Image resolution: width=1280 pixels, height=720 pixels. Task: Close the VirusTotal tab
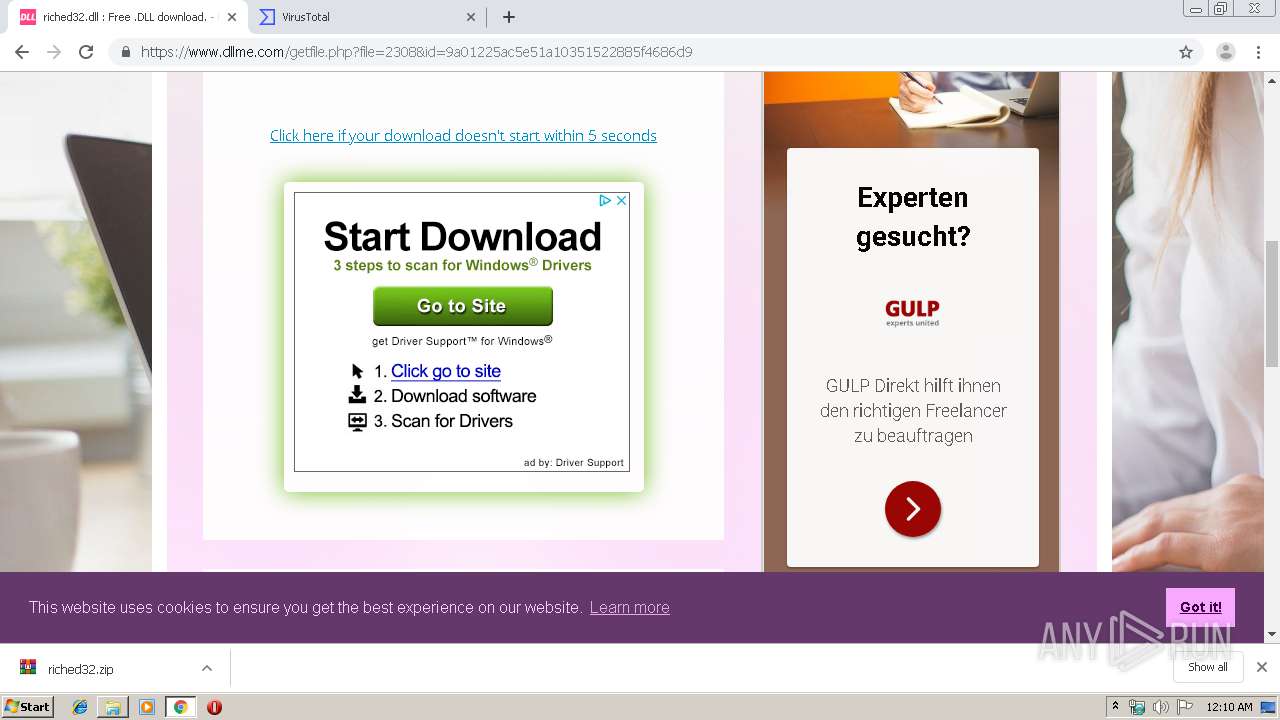point(471,17)
